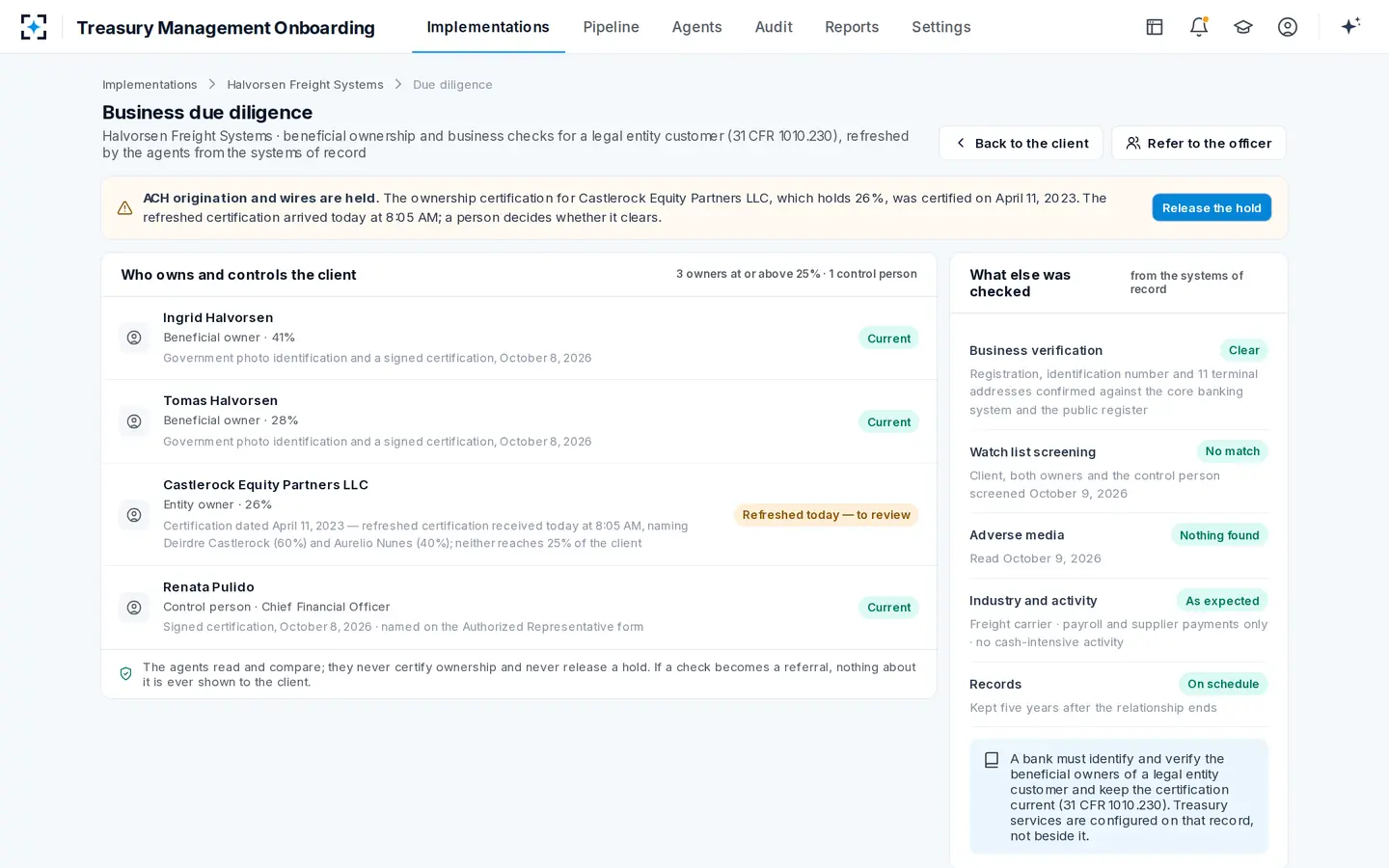Click the shield check icon in the agents note

pos(125,674)
